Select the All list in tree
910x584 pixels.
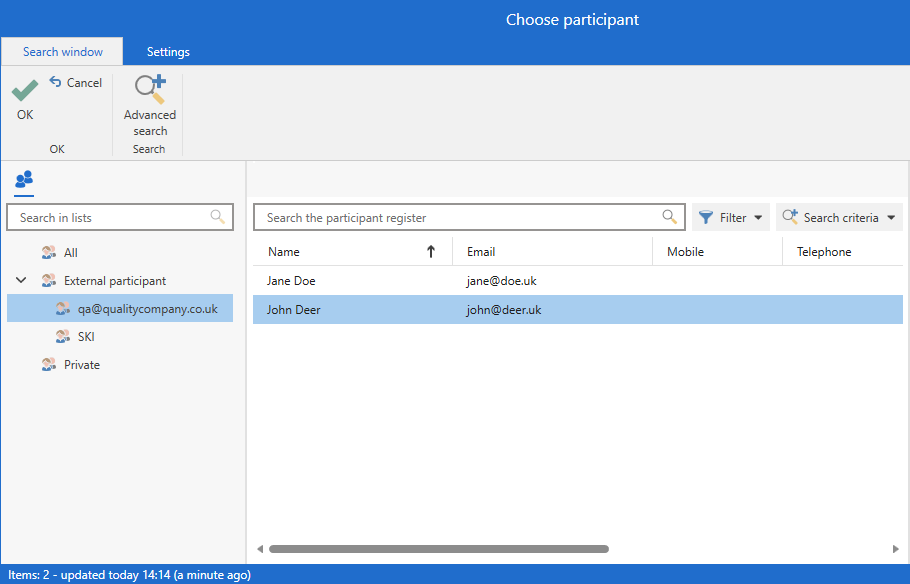pos(70,253)
